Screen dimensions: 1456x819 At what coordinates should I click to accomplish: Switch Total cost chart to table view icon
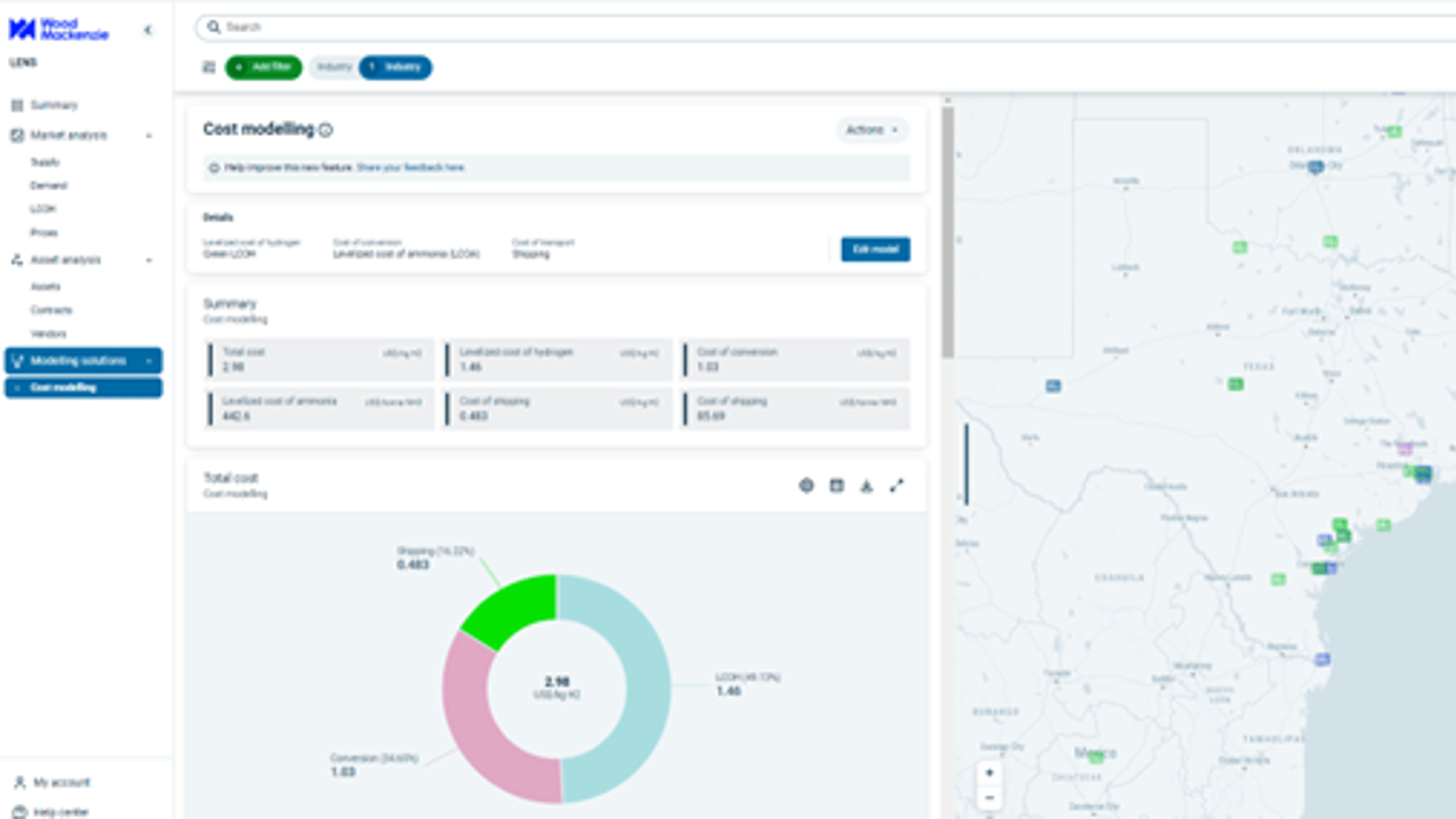click(836, 485)
